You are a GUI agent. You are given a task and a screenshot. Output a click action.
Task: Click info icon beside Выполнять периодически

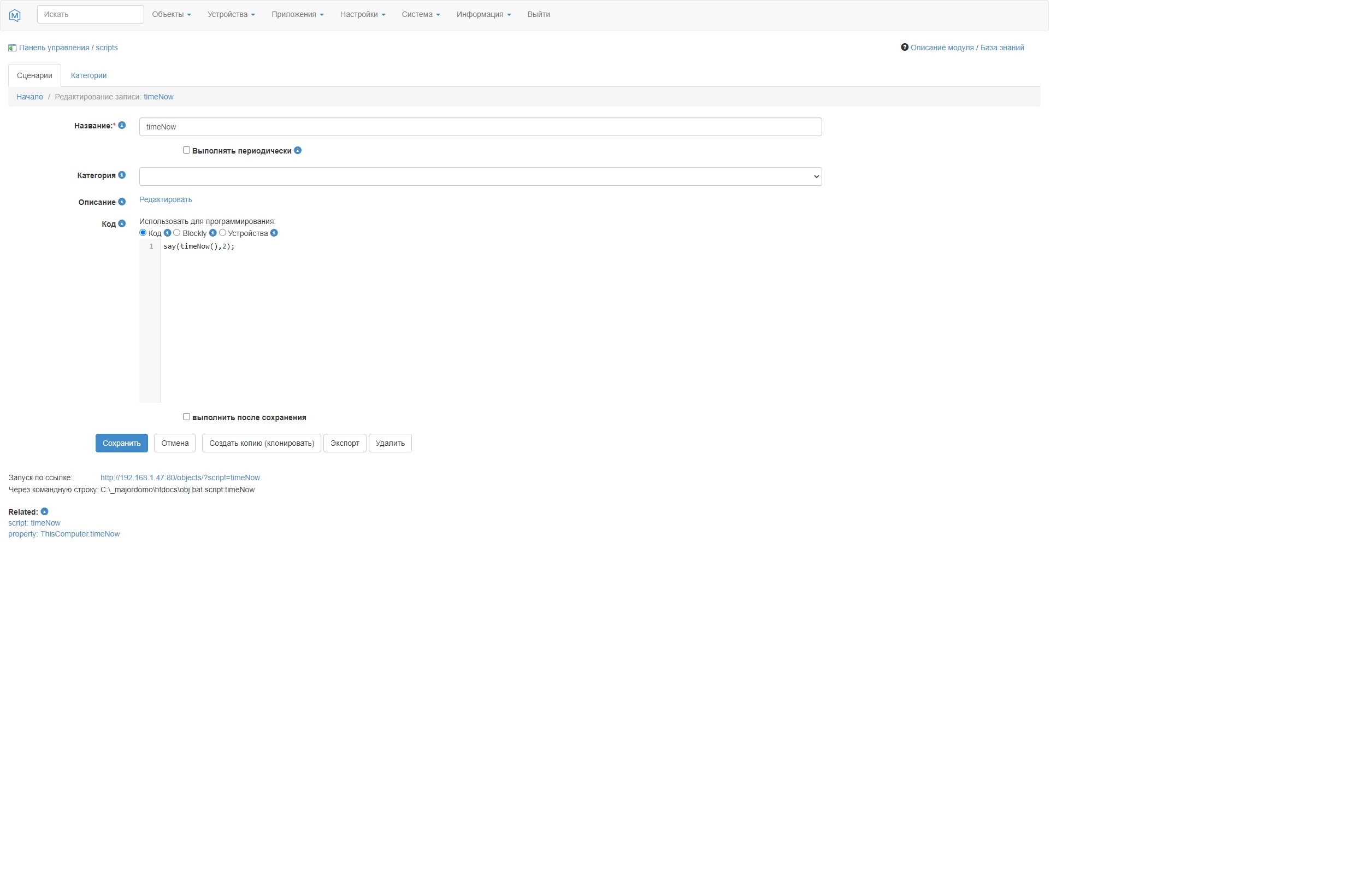tap(298, 150)
